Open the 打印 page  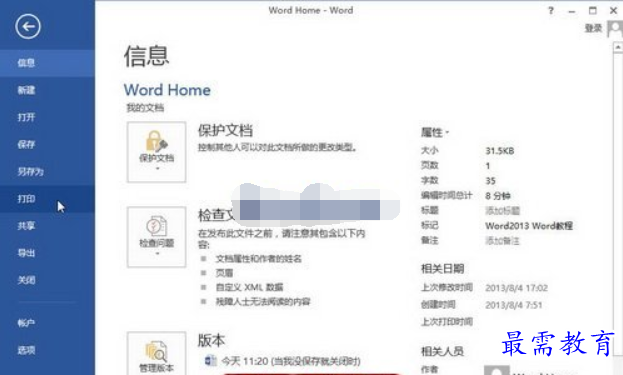pyautogui.click(x=47, y=199)
